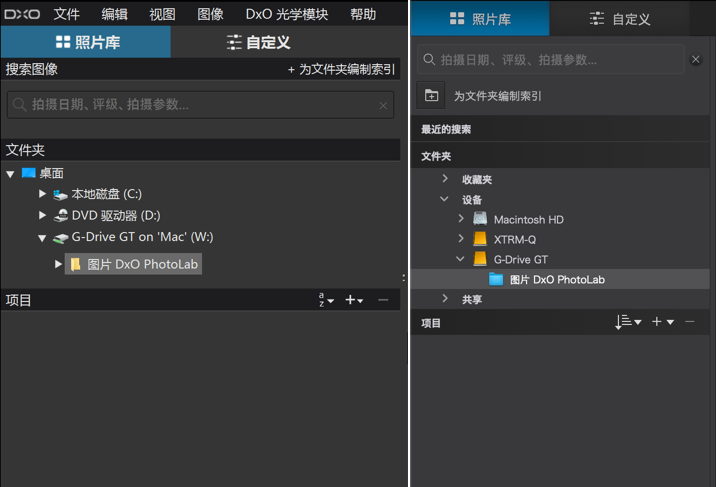The width and height of the screenshot is (716, 487).
Task: Open a-z sort dropdown in Windows 项目 header
Action: pos(326,300)
